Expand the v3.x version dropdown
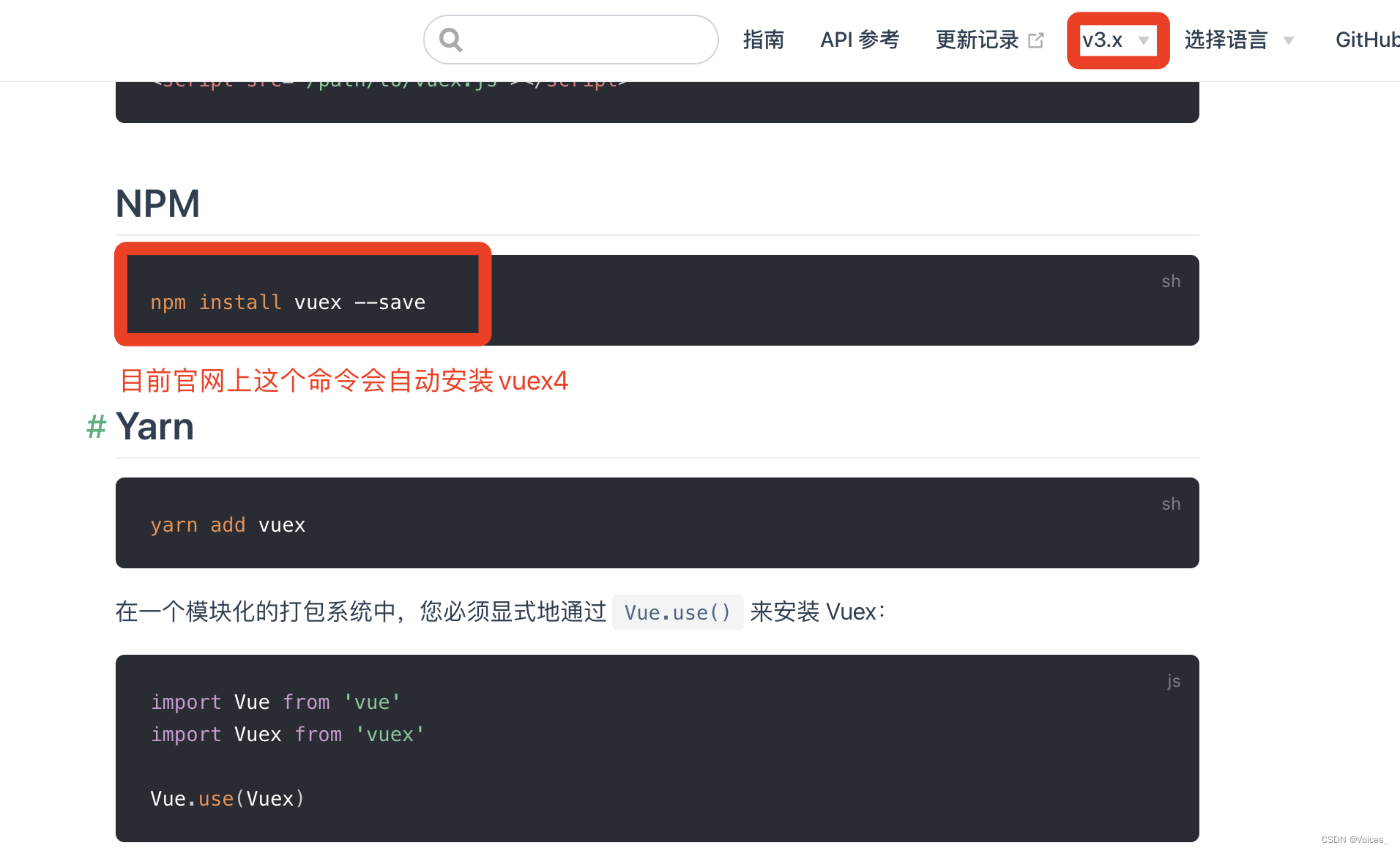 click(1117, 40)
